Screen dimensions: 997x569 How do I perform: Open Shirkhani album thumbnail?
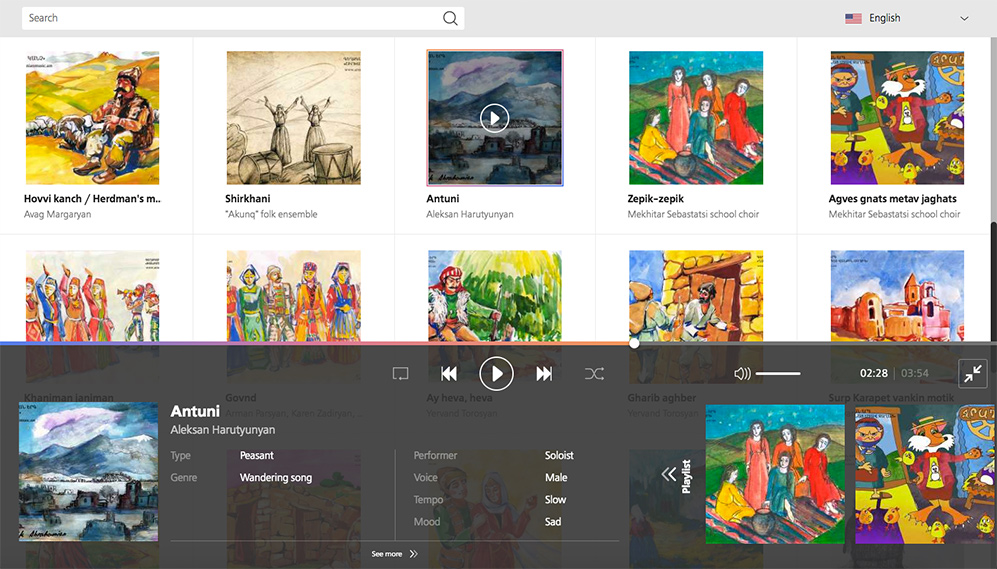pos(294,118)
